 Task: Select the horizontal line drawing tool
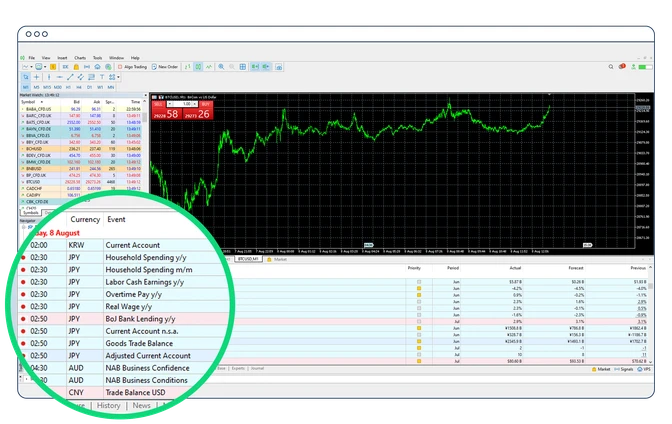pyautogui.click(x=60, y=77)
